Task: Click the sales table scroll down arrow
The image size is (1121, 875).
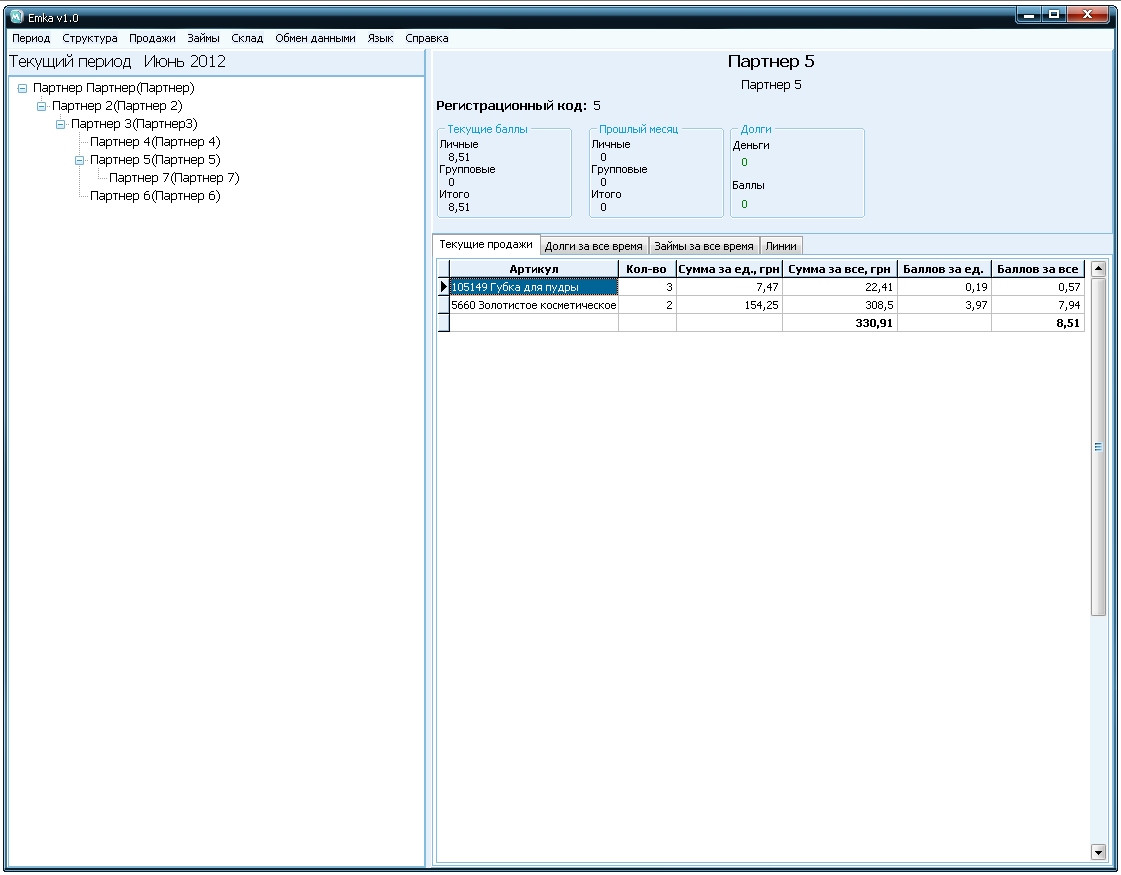Action: pyautogui.click(x=1099, y=851)
